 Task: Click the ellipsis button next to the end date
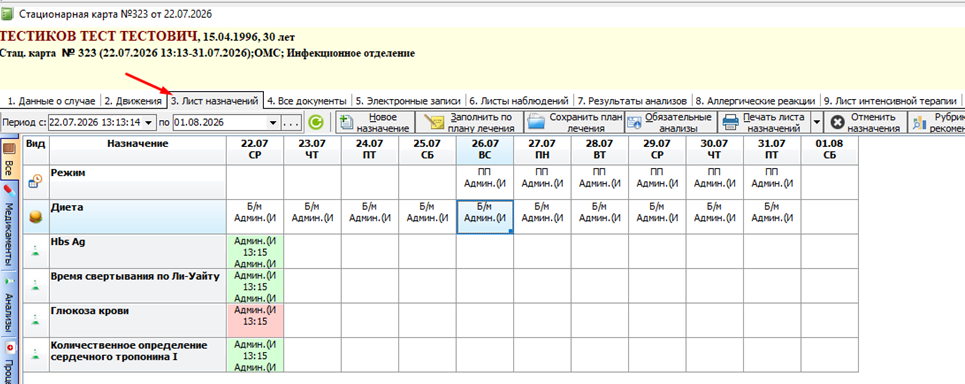pyautogui.click(x=291, y=123)
